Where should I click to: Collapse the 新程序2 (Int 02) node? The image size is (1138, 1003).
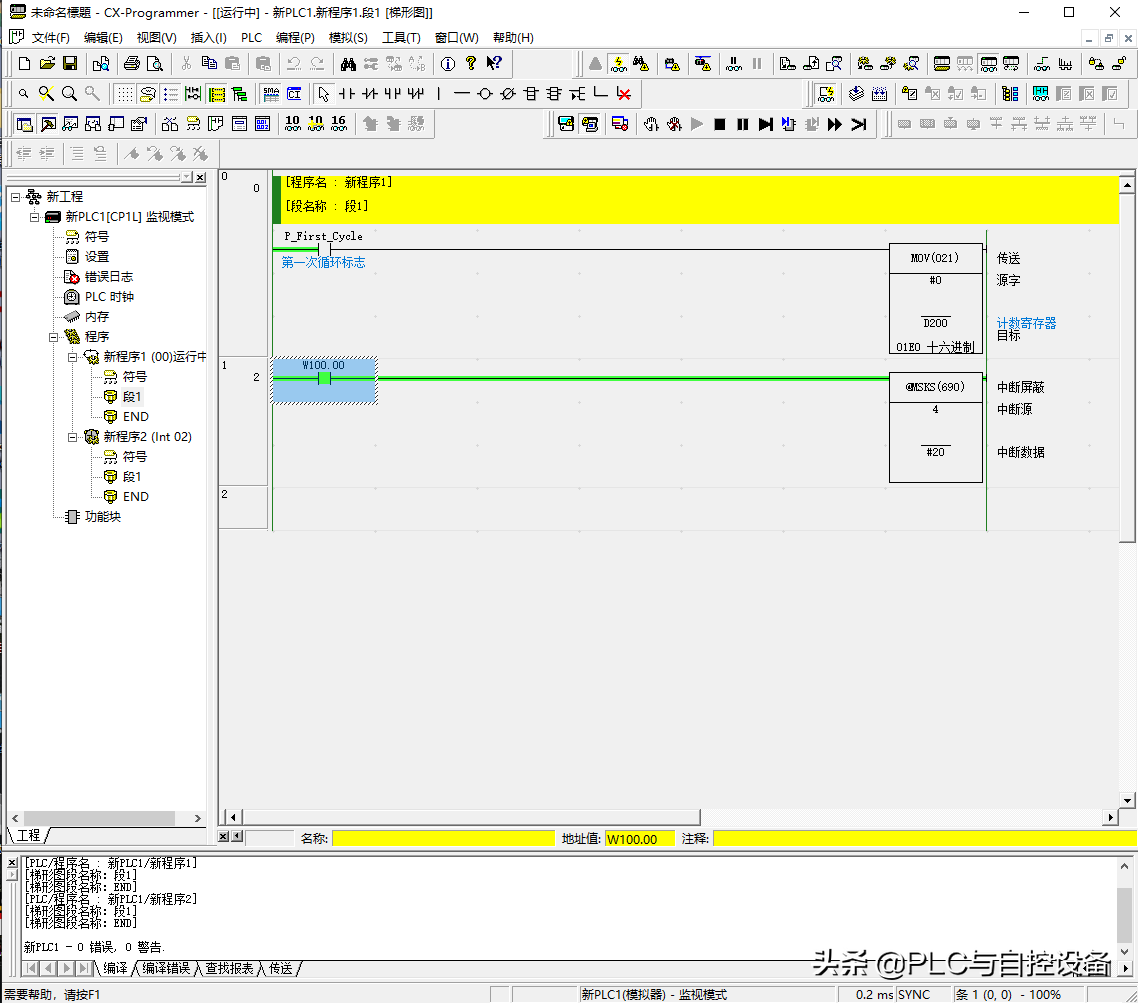pos(73,437)
